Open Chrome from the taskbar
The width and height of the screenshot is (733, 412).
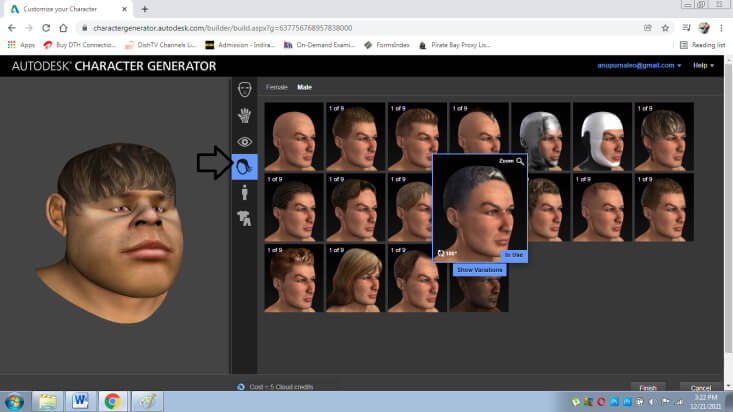[112, 402]
